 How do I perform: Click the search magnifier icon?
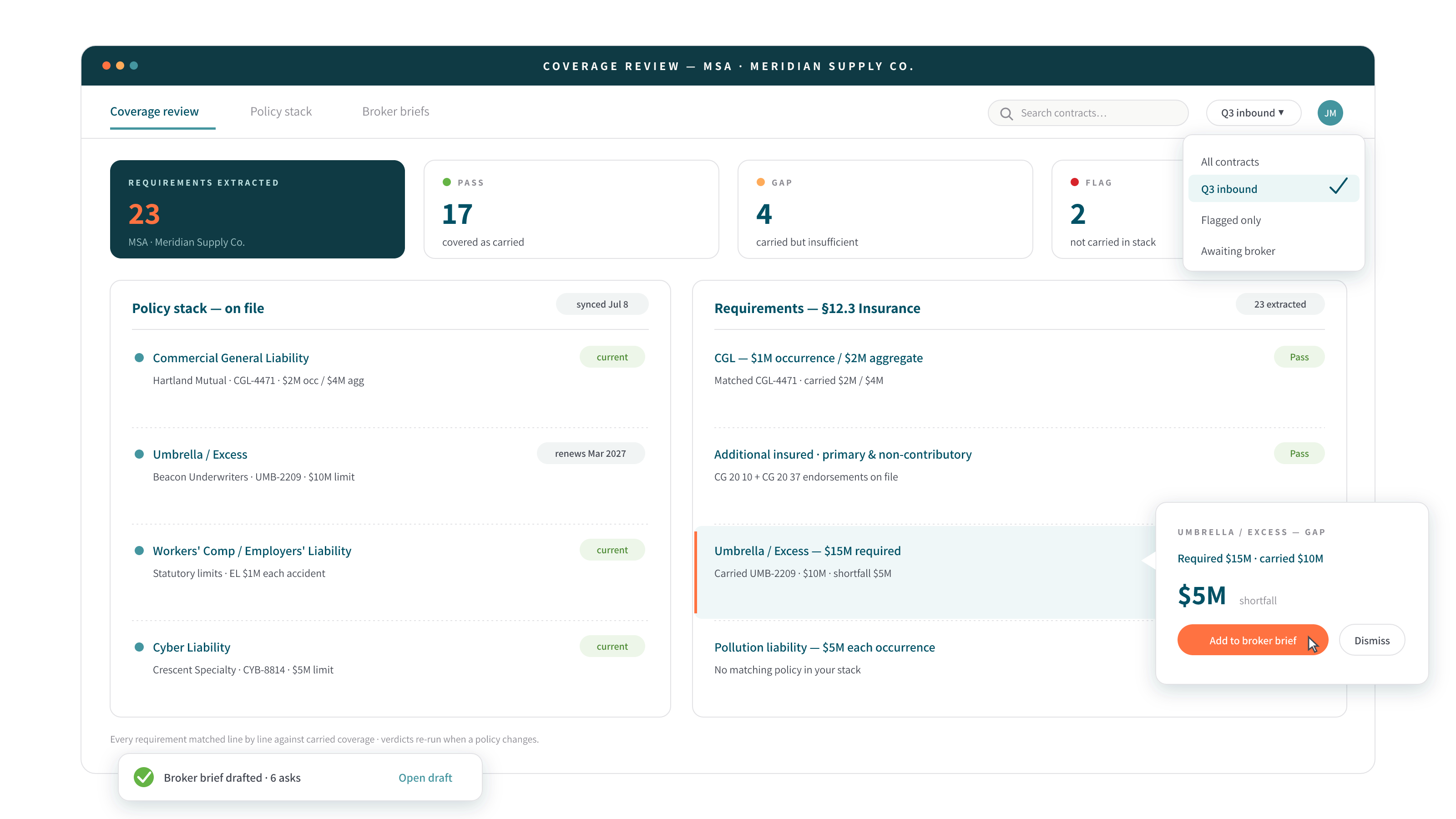click(1006, 114)
